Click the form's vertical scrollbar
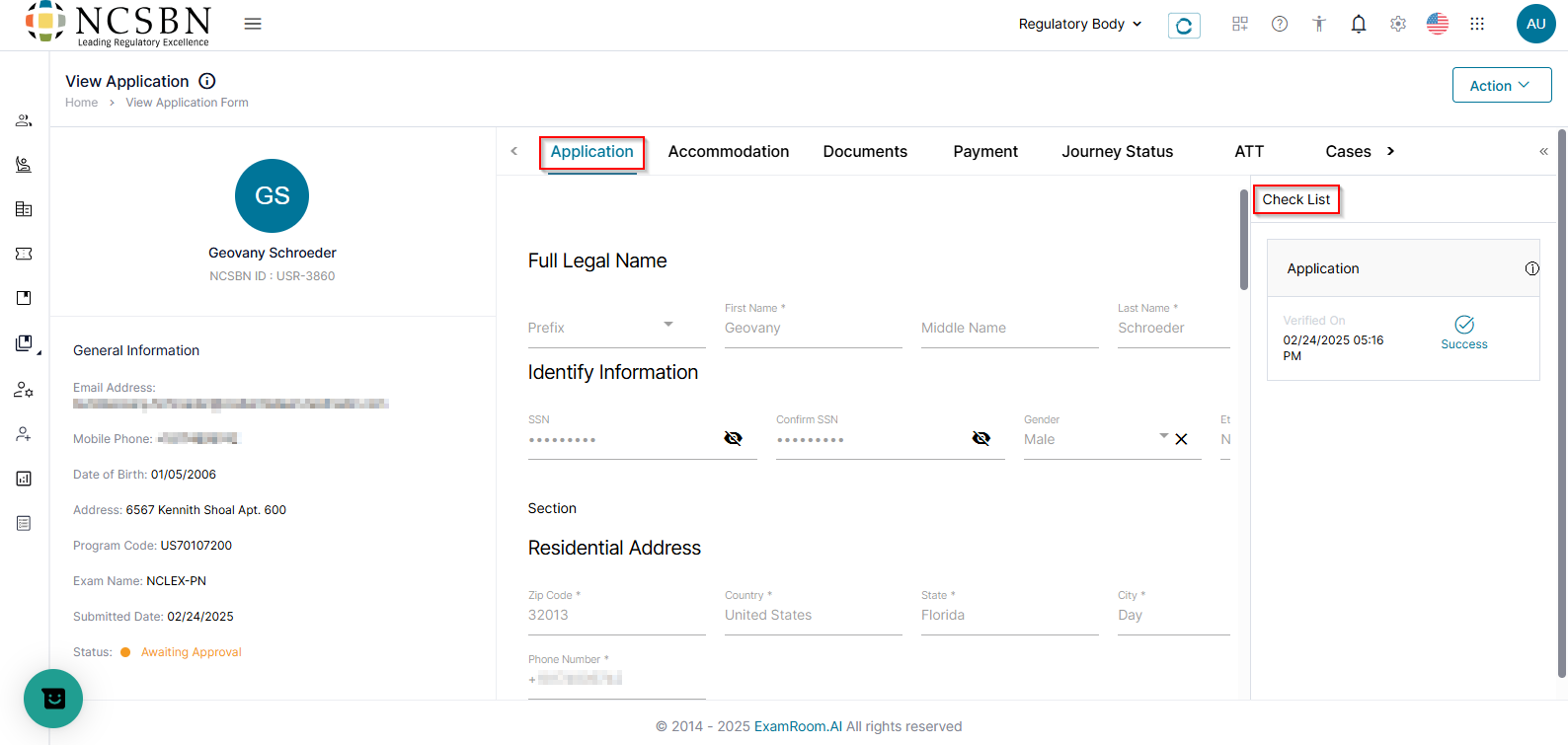 pos(1244,242)
